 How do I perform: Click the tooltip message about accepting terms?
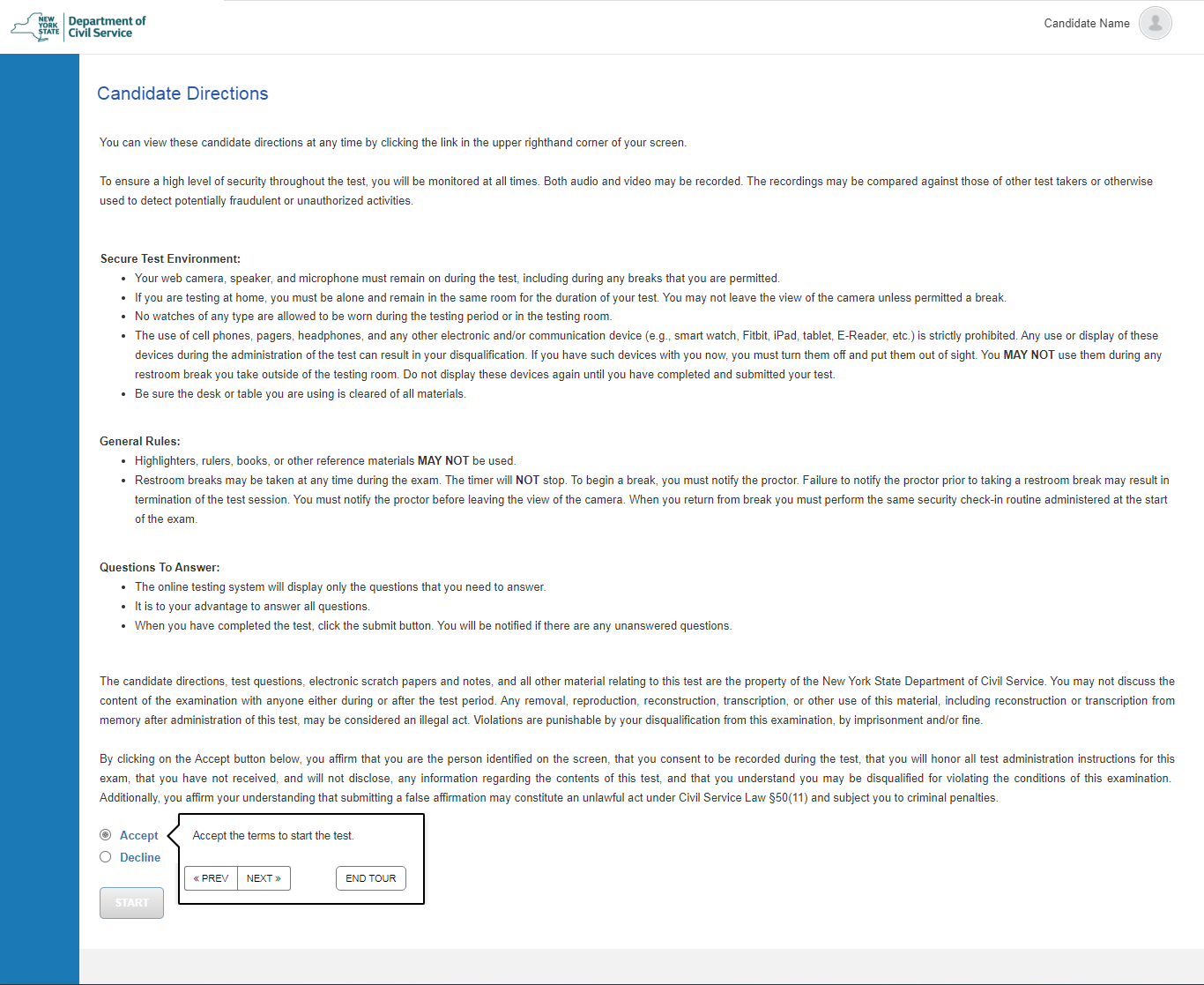click(x=273, y=836)
